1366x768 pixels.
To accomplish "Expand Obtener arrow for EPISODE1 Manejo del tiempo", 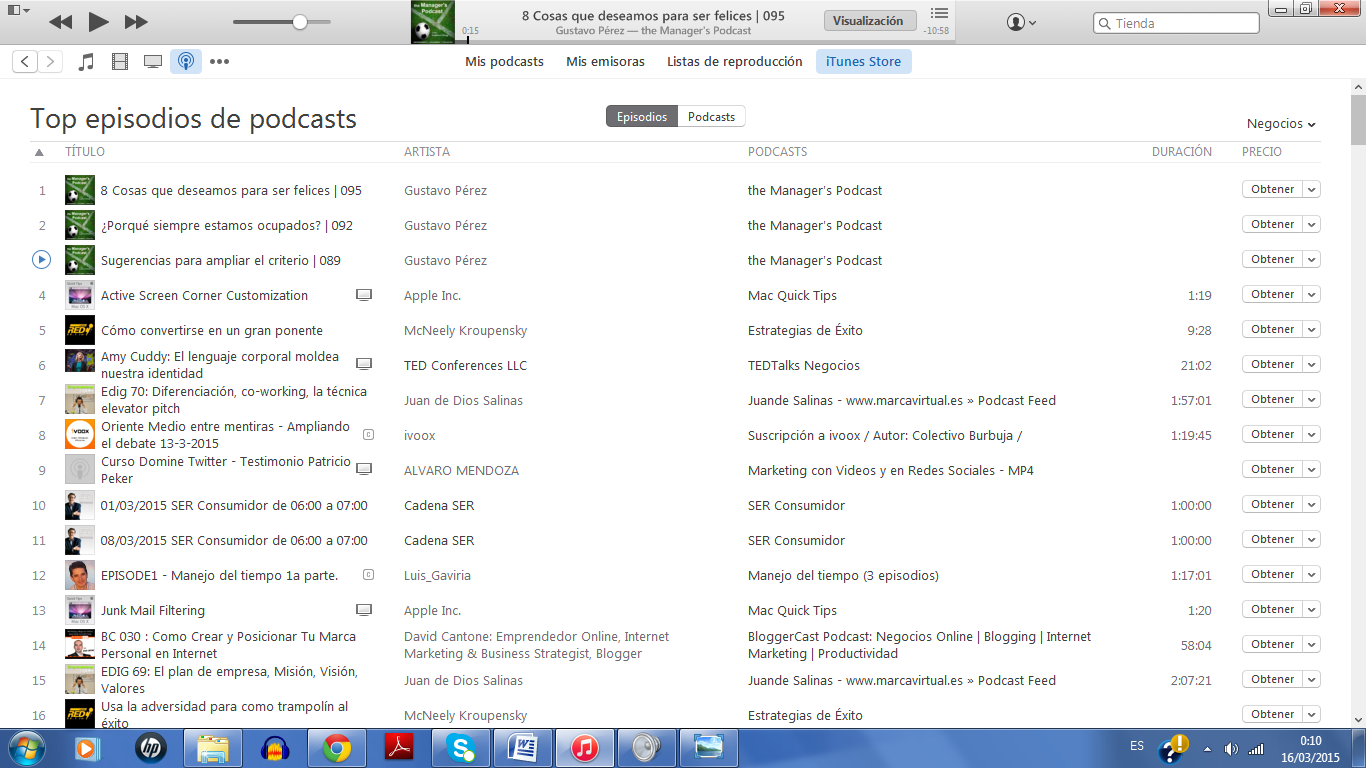I will point(1311,574).
